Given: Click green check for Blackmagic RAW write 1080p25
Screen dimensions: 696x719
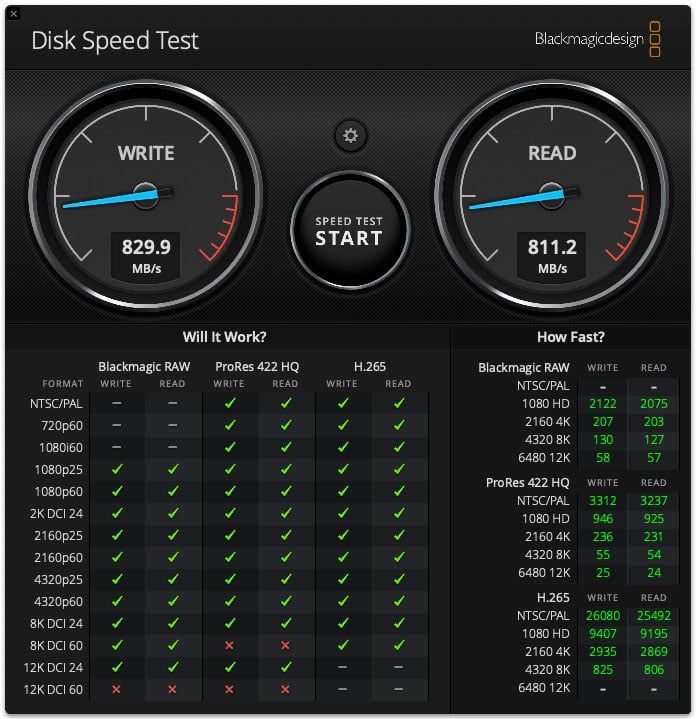Looking at the screenshot, I should [117, 469].
